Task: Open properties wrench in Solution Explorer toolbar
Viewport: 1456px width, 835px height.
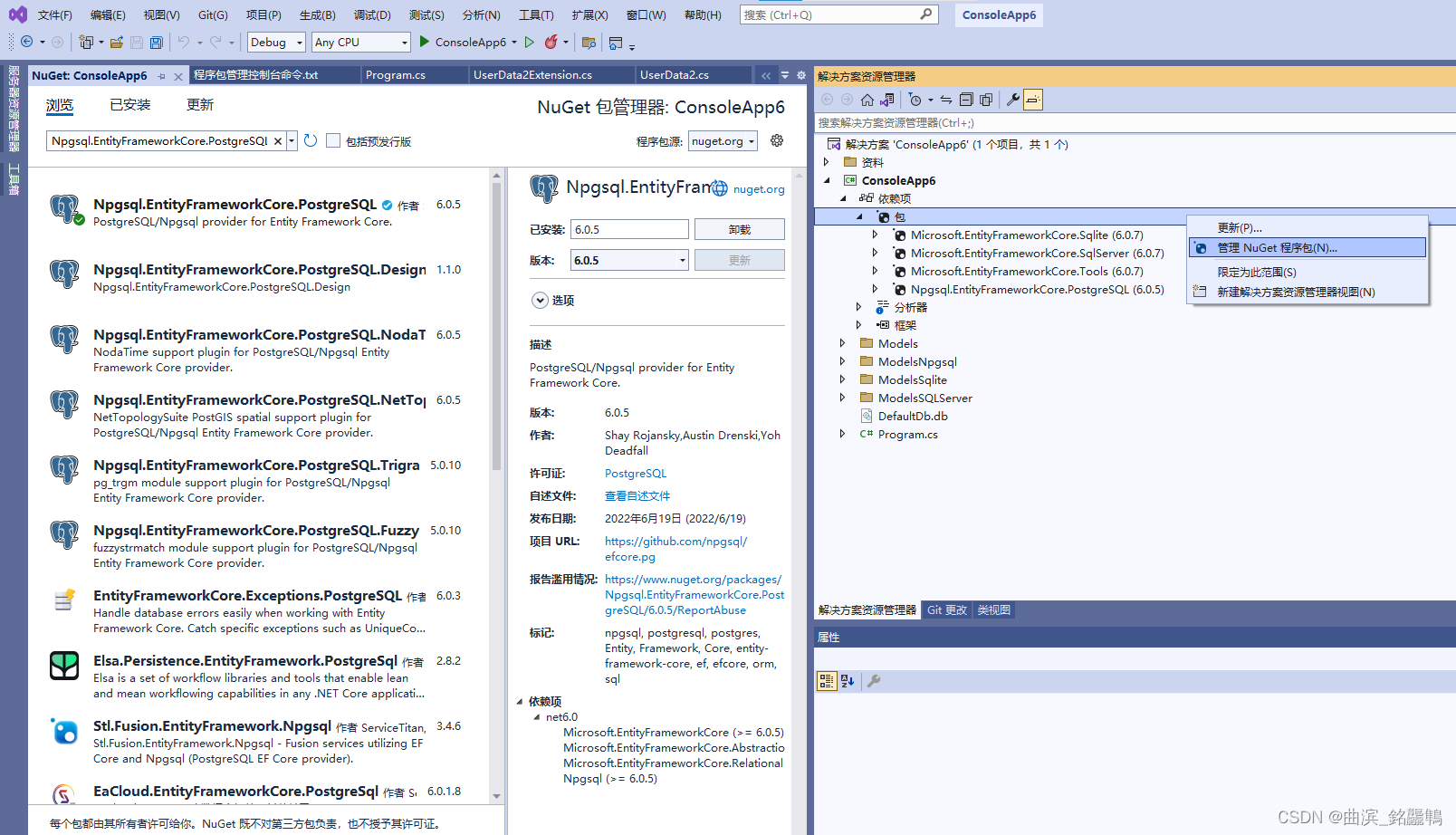Action: (x=1013, y=100)
